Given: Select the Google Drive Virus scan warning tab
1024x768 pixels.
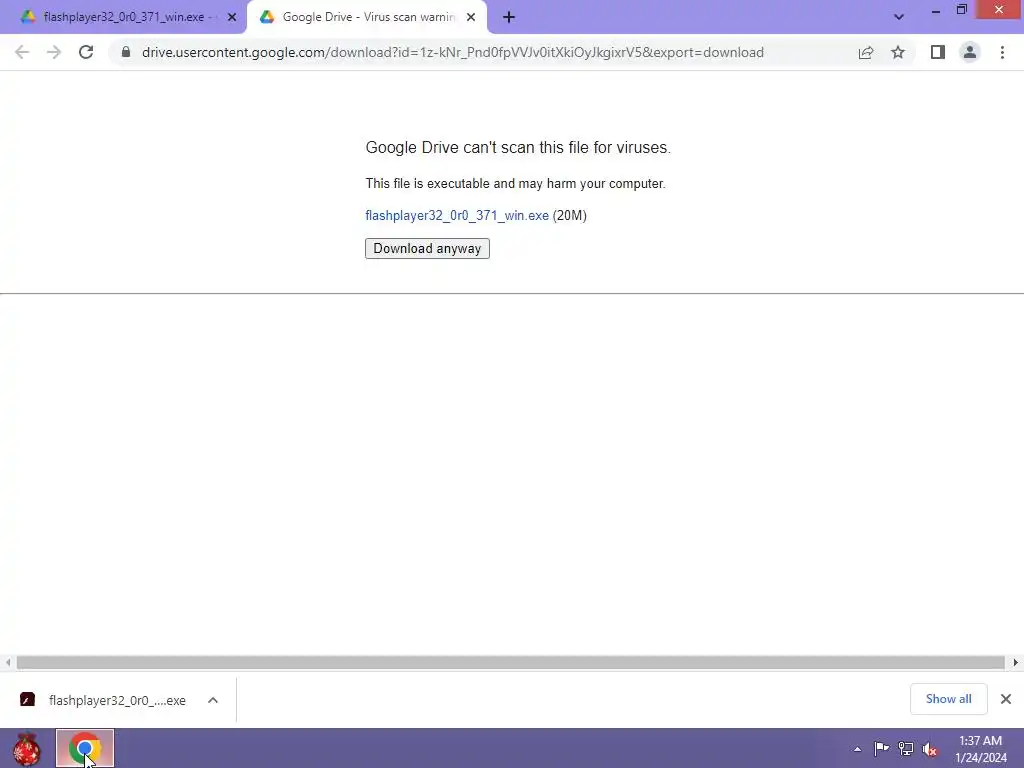Looking at the screenshot, I should tap(367, 17).
